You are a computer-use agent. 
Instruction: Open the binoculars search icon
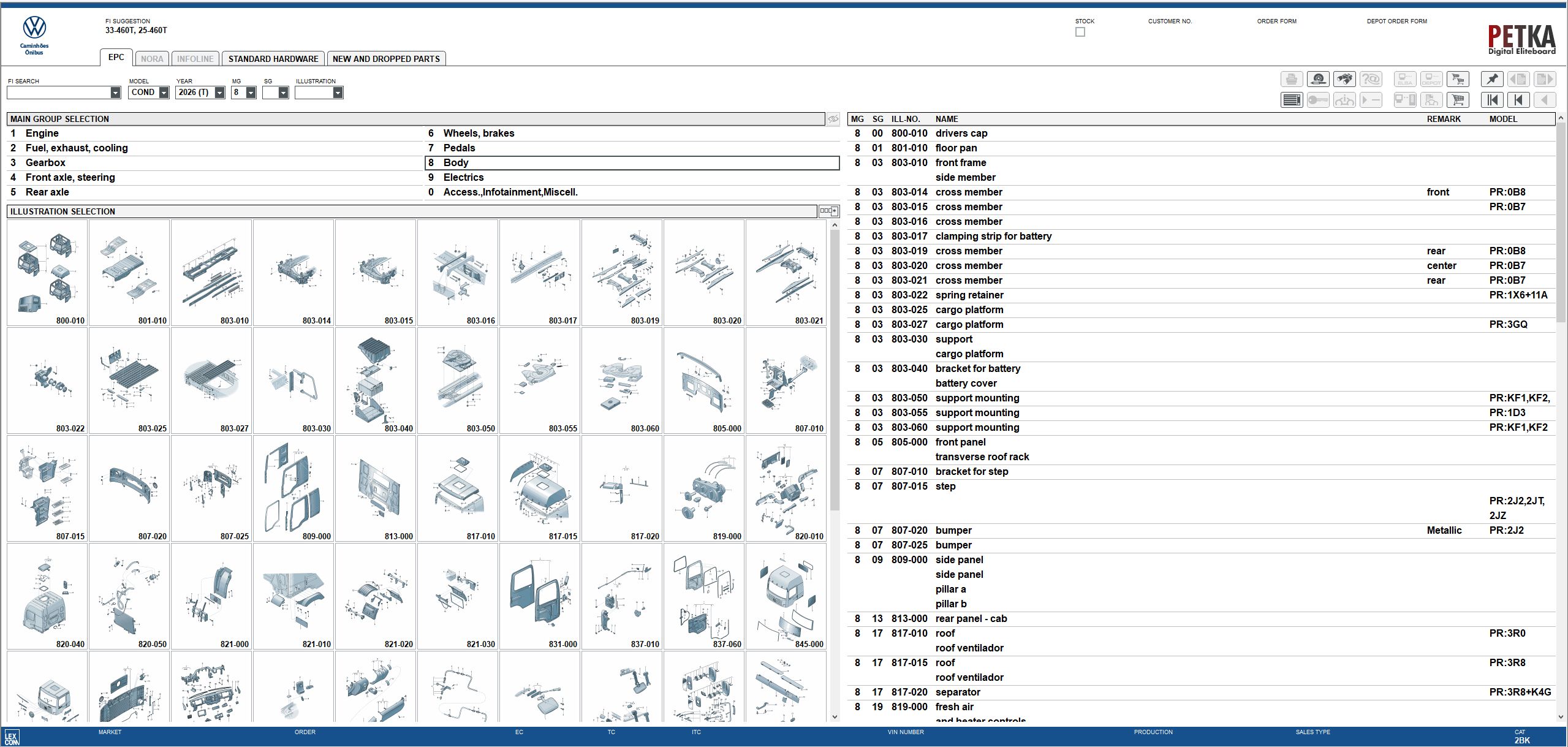(x=1345, y=79)
